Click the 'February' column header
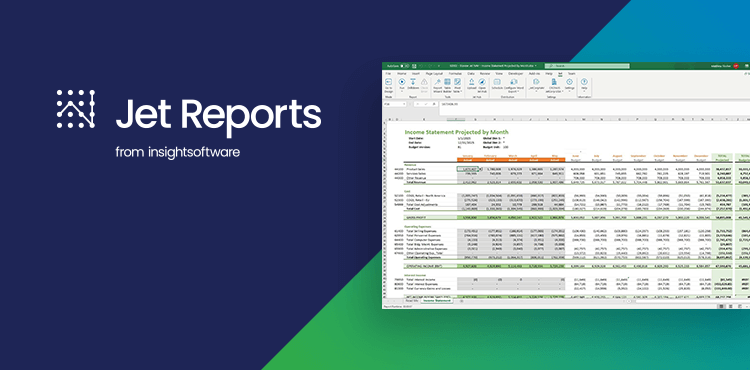 (489, 156)
